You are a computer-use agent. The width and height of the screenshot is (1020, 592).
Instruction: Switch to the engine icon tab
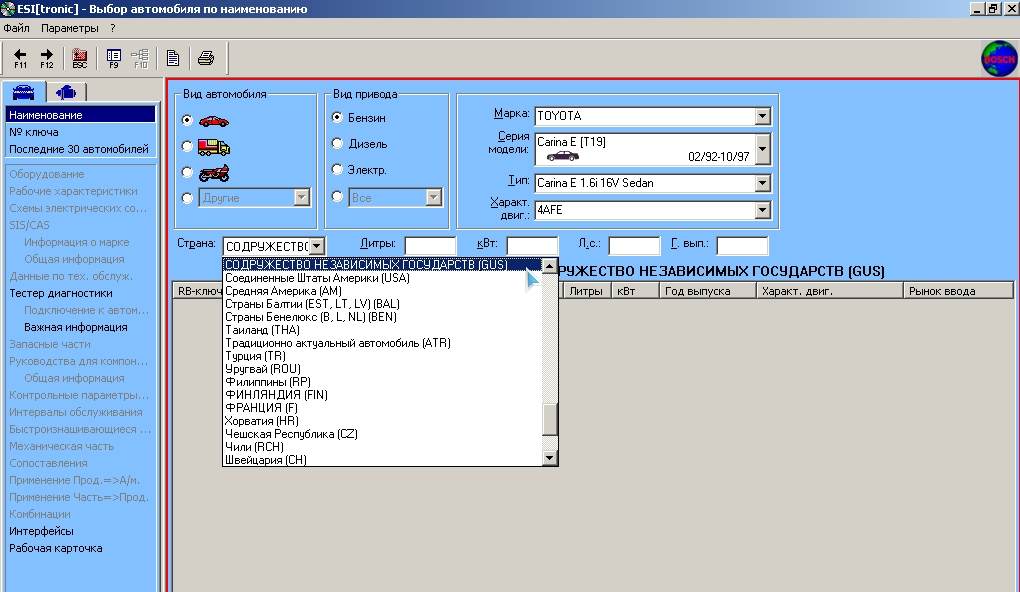[x=66, y=93]
